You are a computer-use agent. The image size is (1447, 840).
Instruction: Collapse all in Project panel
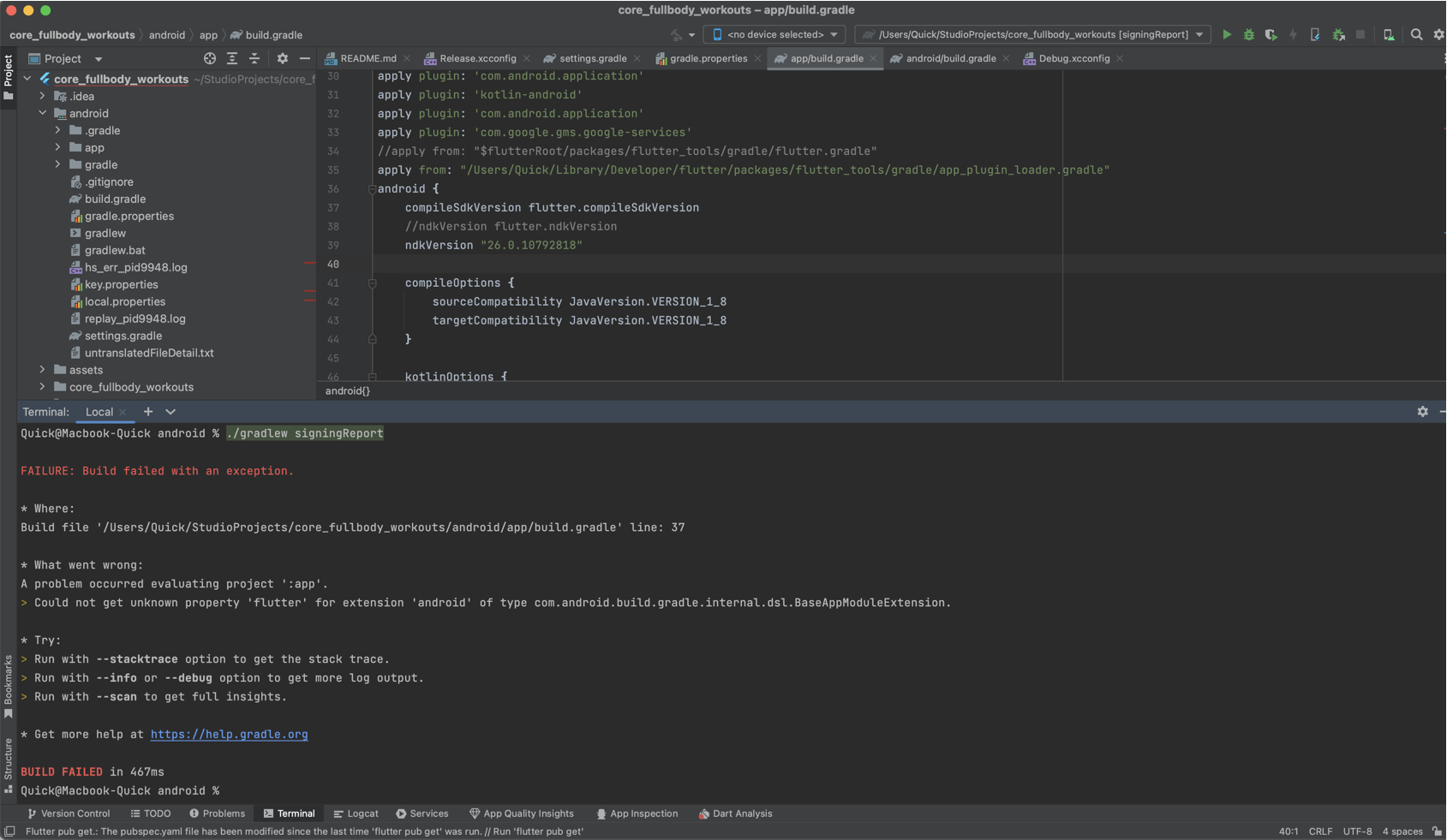coord(254,58)
